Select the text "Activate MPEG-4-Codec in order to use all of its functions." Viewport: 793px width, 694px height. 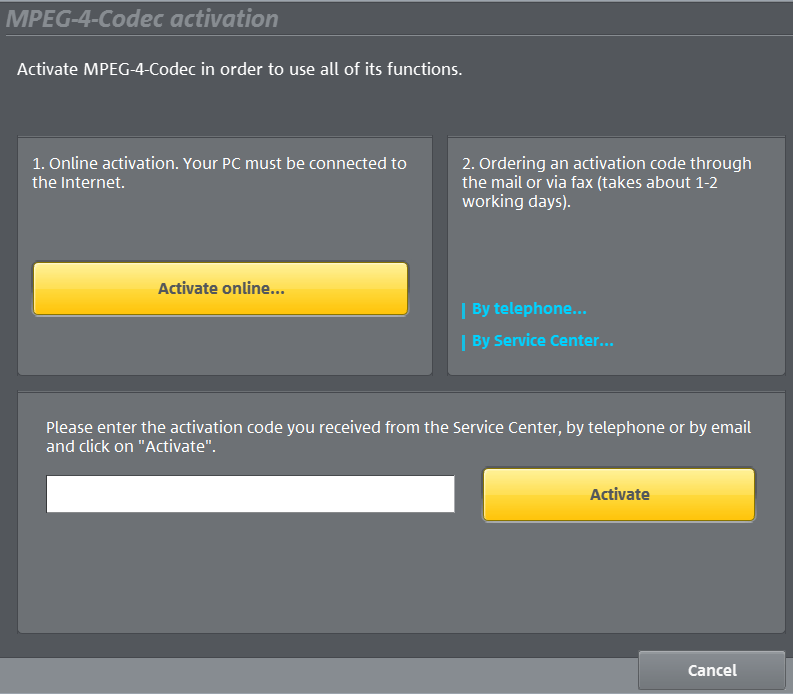(x=240, y=69)
